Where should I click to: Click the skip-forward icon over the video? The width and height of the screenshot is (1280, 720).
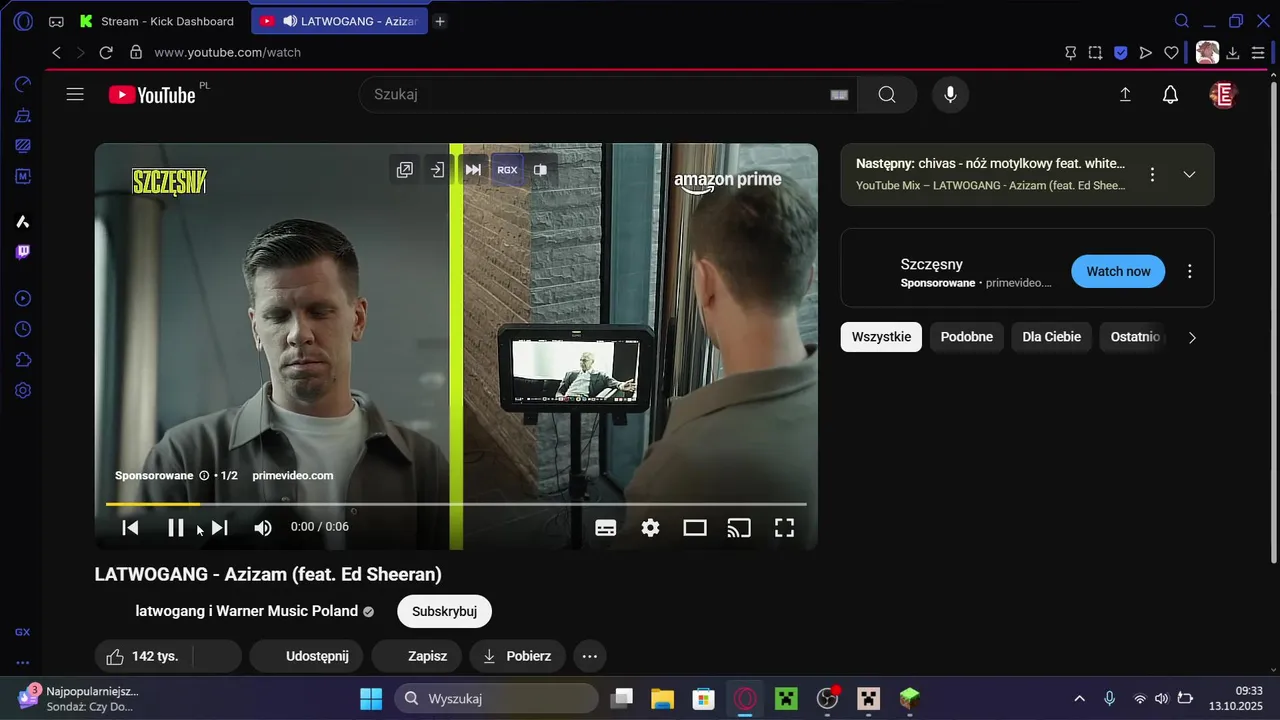[x=473, y=170]
